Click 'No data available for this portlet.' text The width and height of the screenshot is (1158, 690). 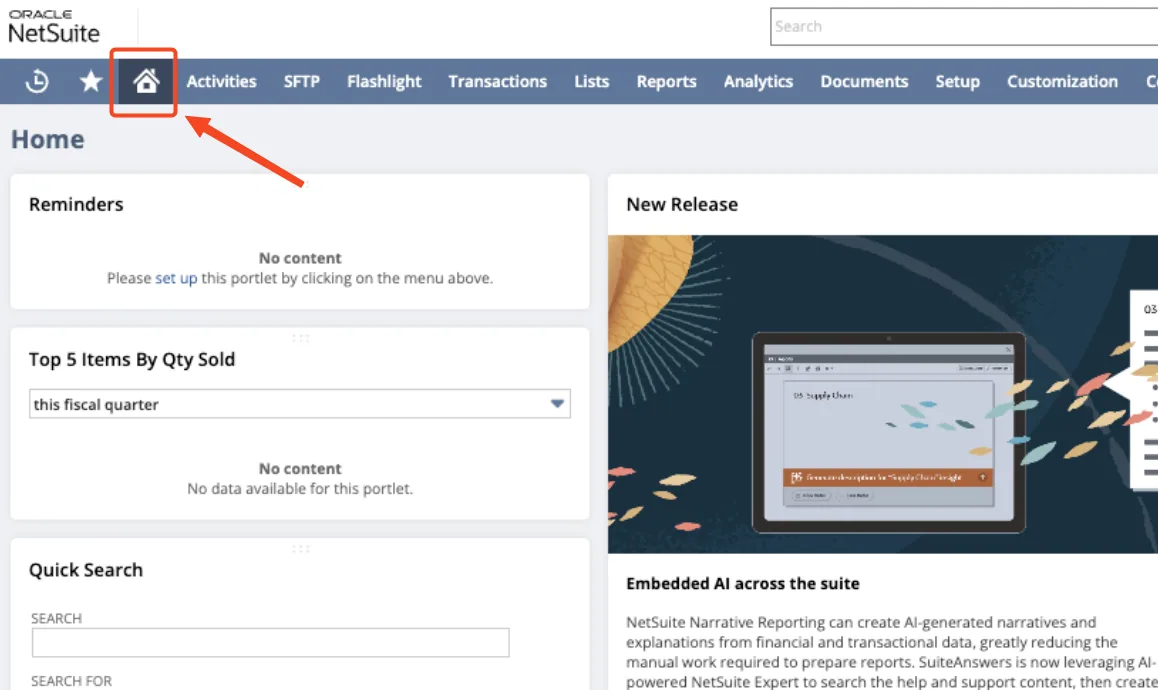300,489
